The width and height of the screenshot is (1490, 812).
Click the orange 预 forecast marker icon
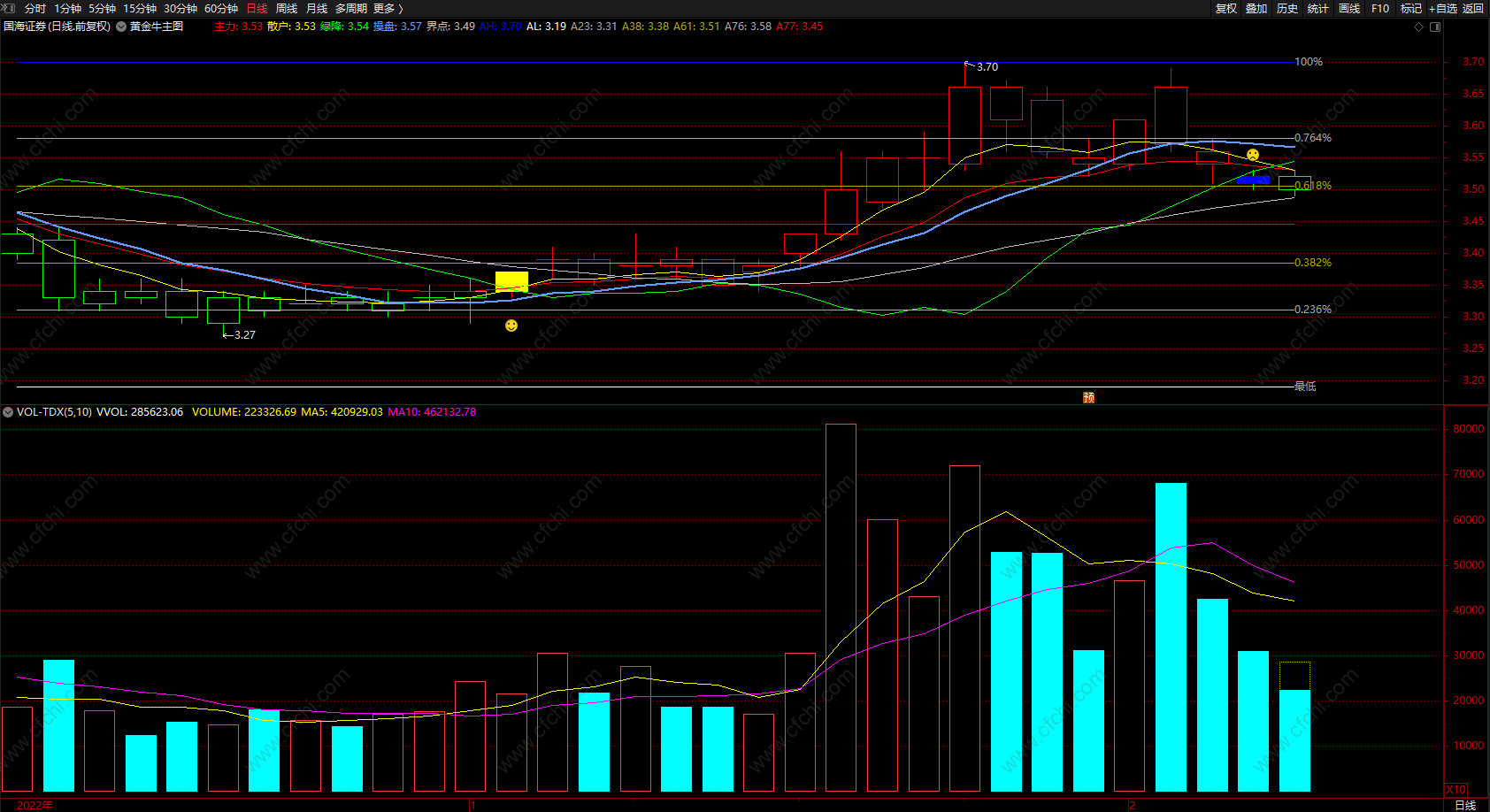[x=1088, y=397]
